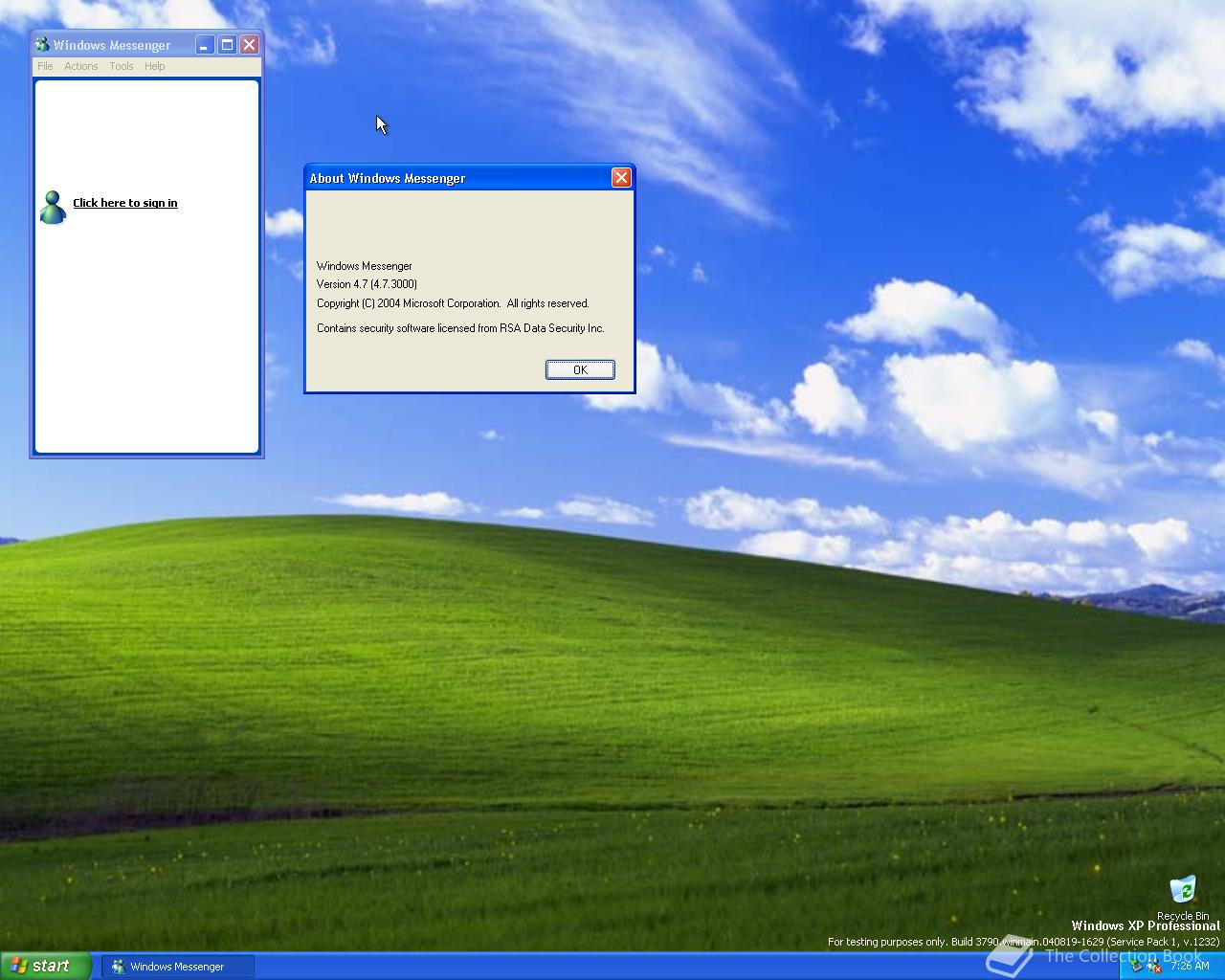
Task: Click the 'Version 4.7 (4.7.3000)' text
Action: click(367, 284)
